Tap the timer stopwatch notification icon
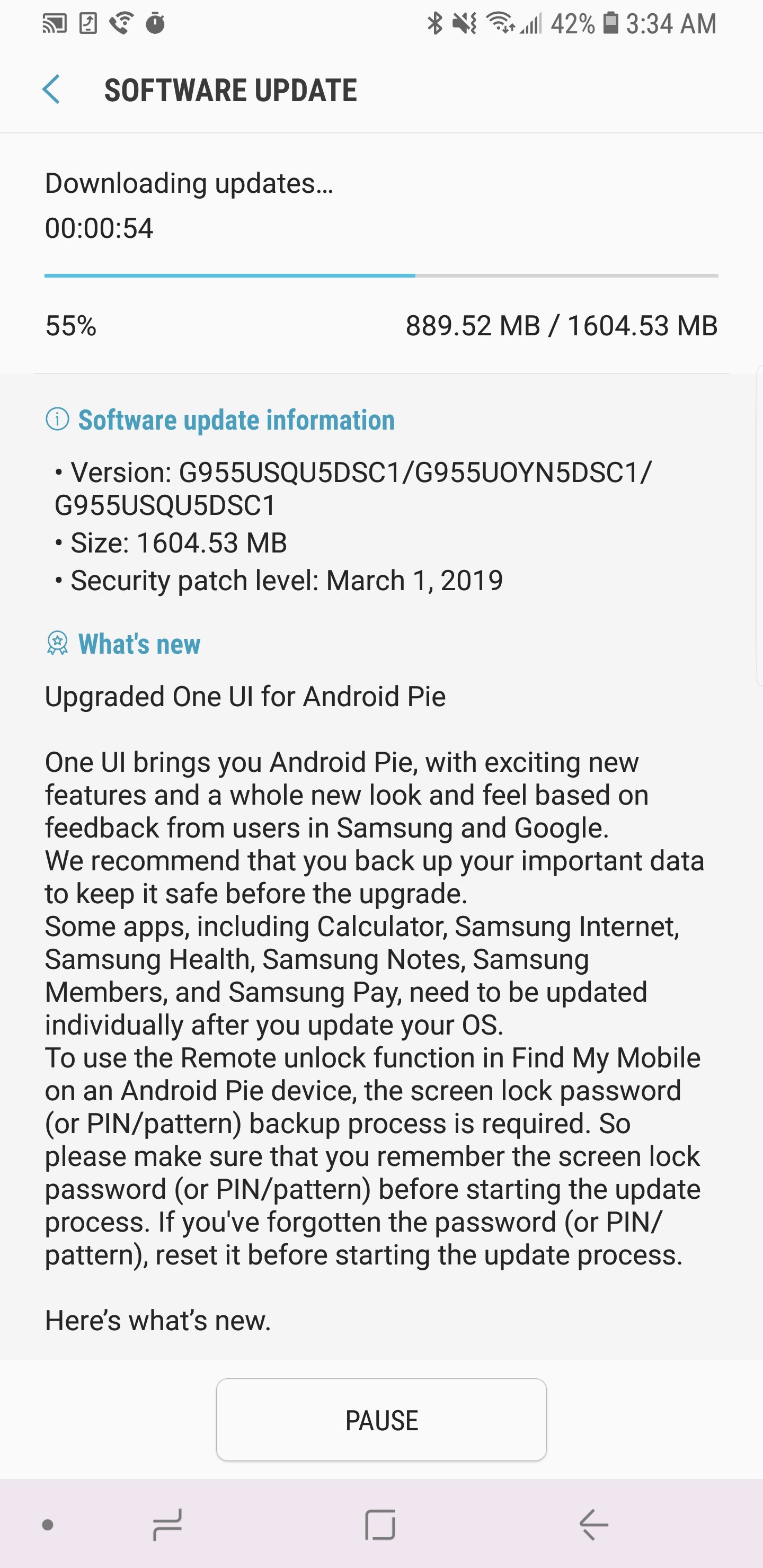Viewport: 763px width, 1568px height. coord(155,24)
